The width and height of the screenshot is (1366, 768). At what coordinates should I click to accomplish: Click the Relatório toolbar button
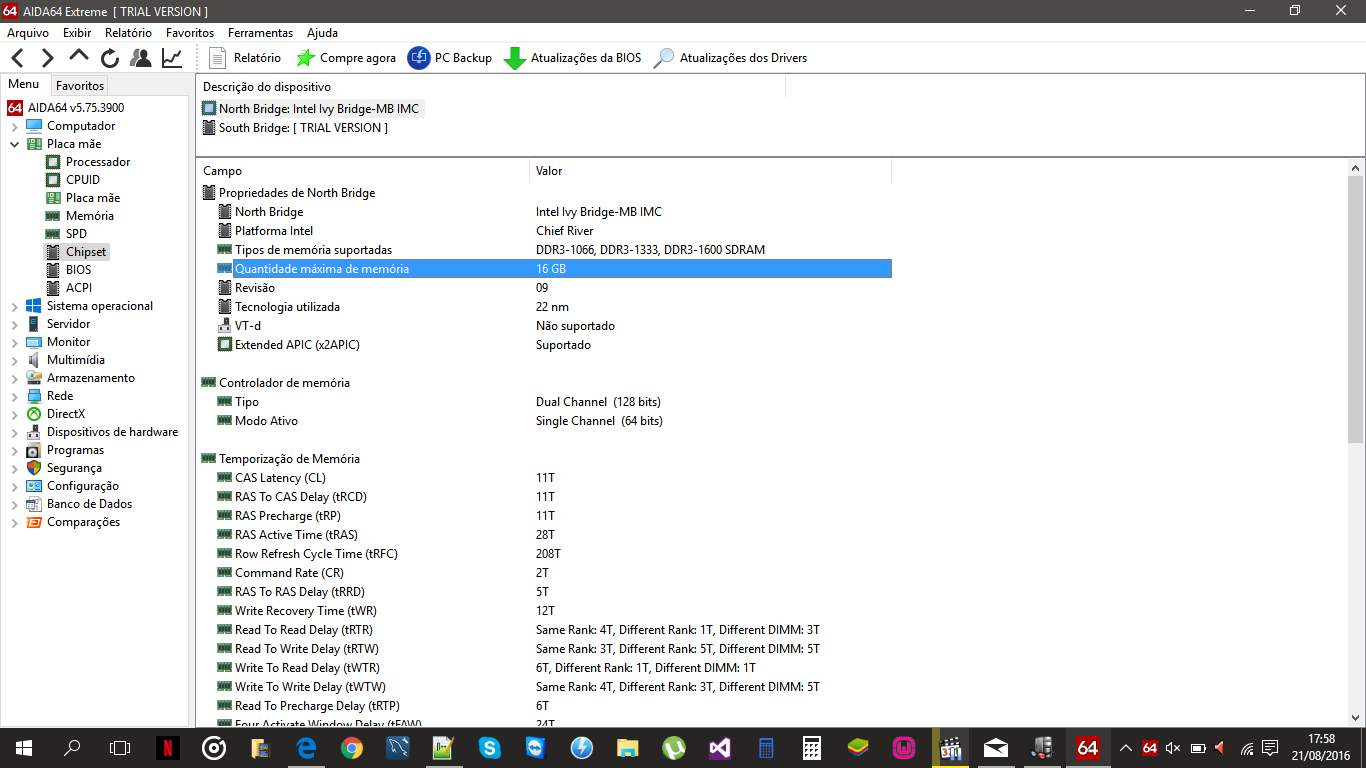click(x=245, y=58)
